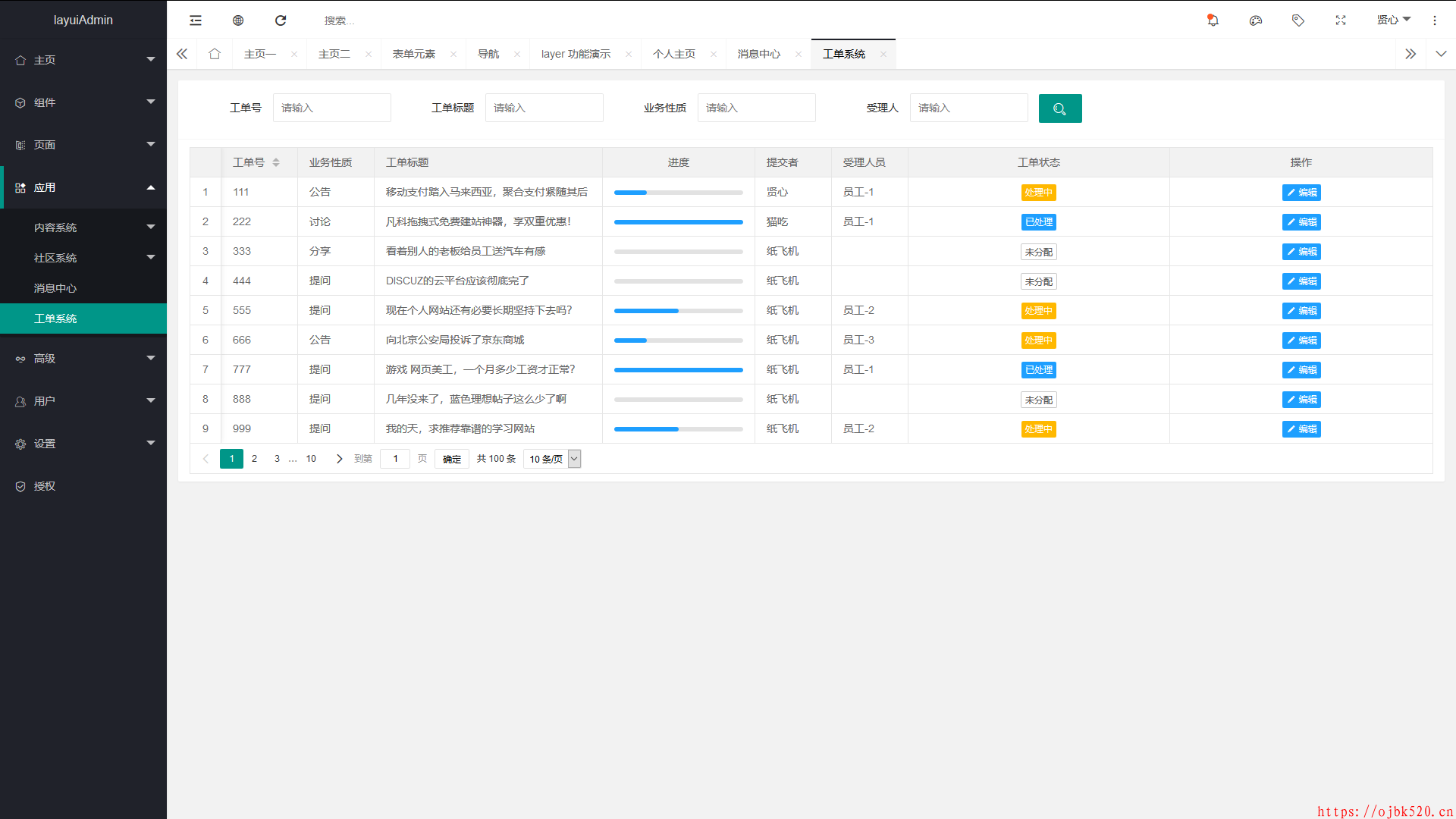The width and height of the screenshot is (1456, 819).
Task: Close the 主页一 tab
Action: pyautogui.click(x=294, y=54)
